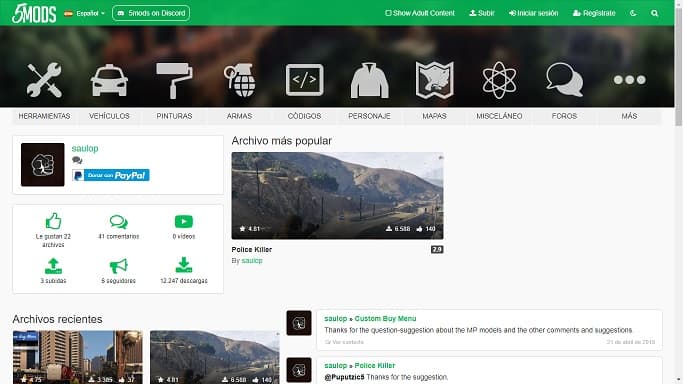Select the MÁS menu label
The height and width of the screenshot is (384, 683).
pyautogui.click(x=629, y=116)
